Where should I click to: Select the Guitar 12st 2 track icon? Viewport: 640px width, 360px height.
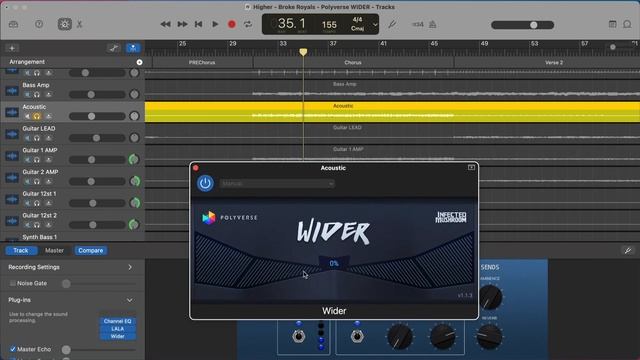point(12,221)
